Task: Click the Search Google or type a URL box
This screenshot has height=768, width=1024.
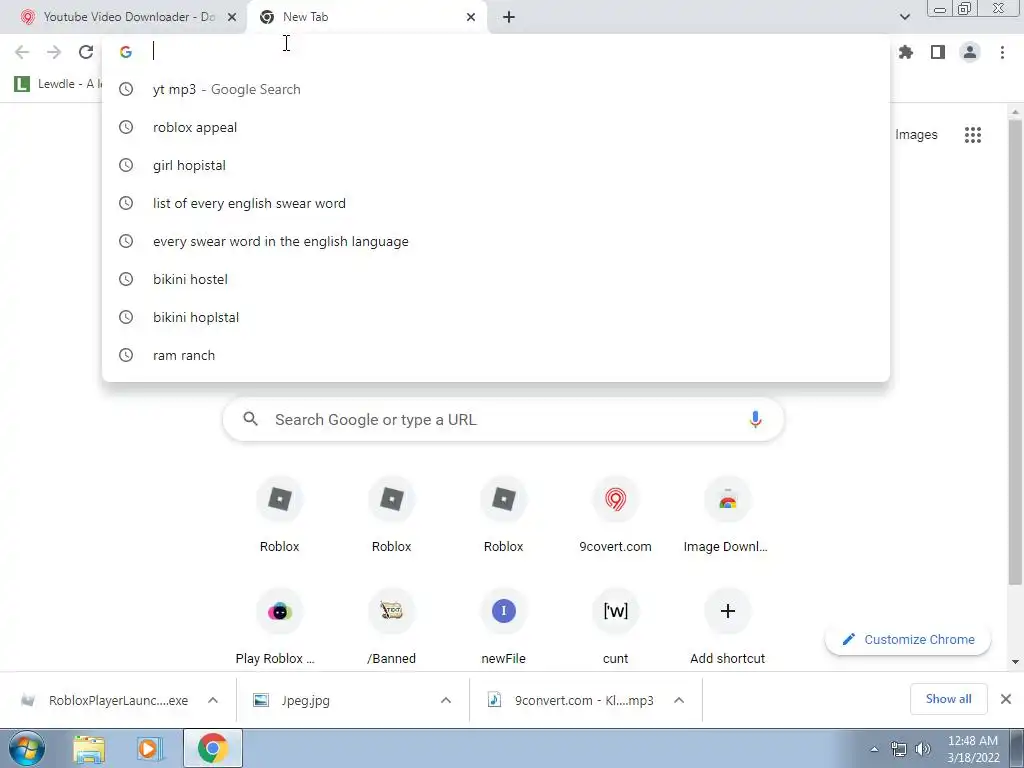Action: tap(504, 419)
